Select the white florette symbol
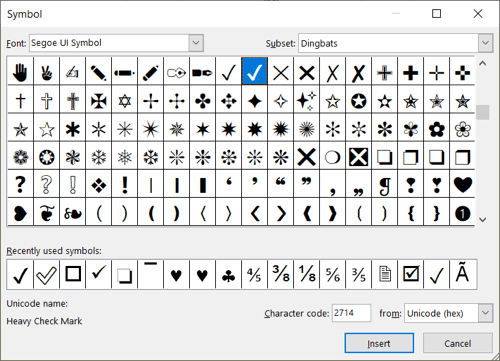Image resolution: width=500 pixels, height=361 pixels. coord(462,128)
